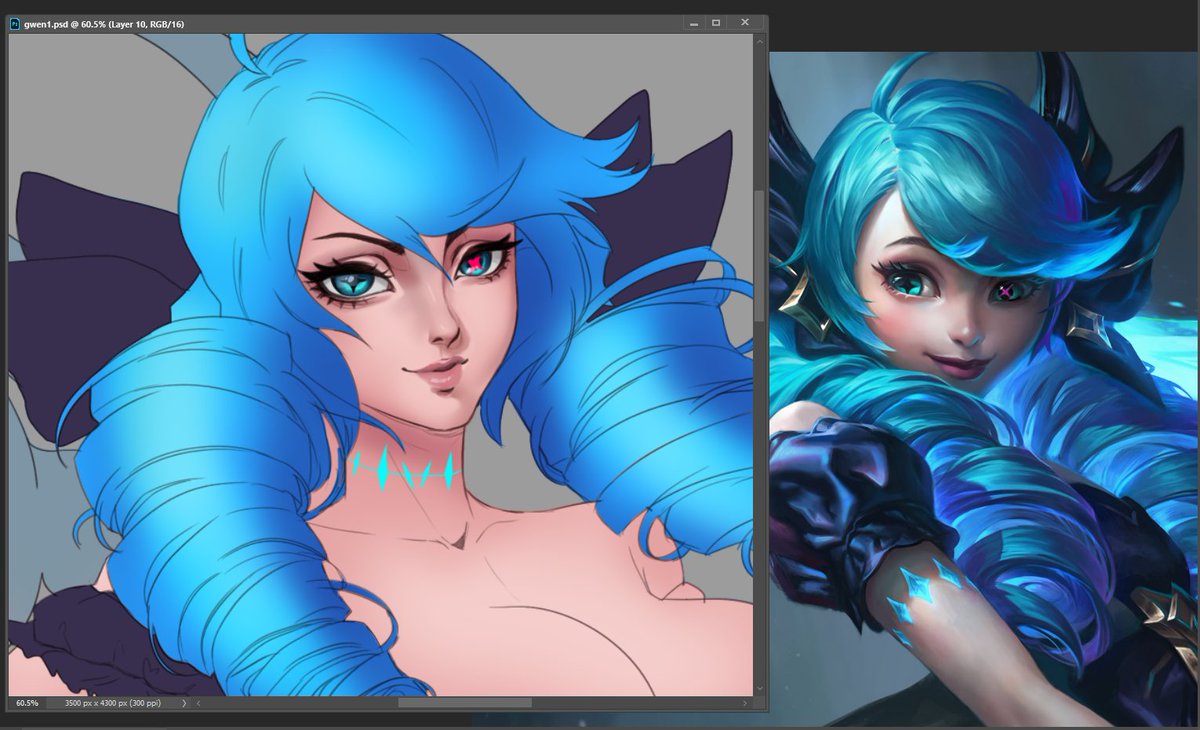Open the status bar info arrow menu
This screenshot has height=730, width=1200.
point(184,703)
